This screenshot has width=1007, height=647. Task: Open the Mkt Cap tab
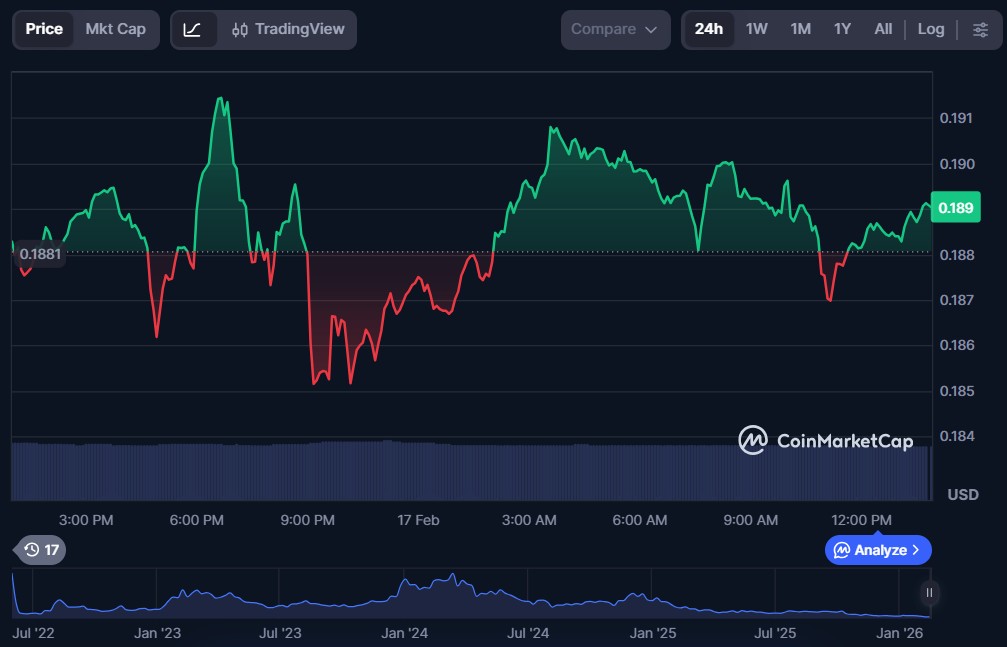pyautogui.click(x=115, y=29)
